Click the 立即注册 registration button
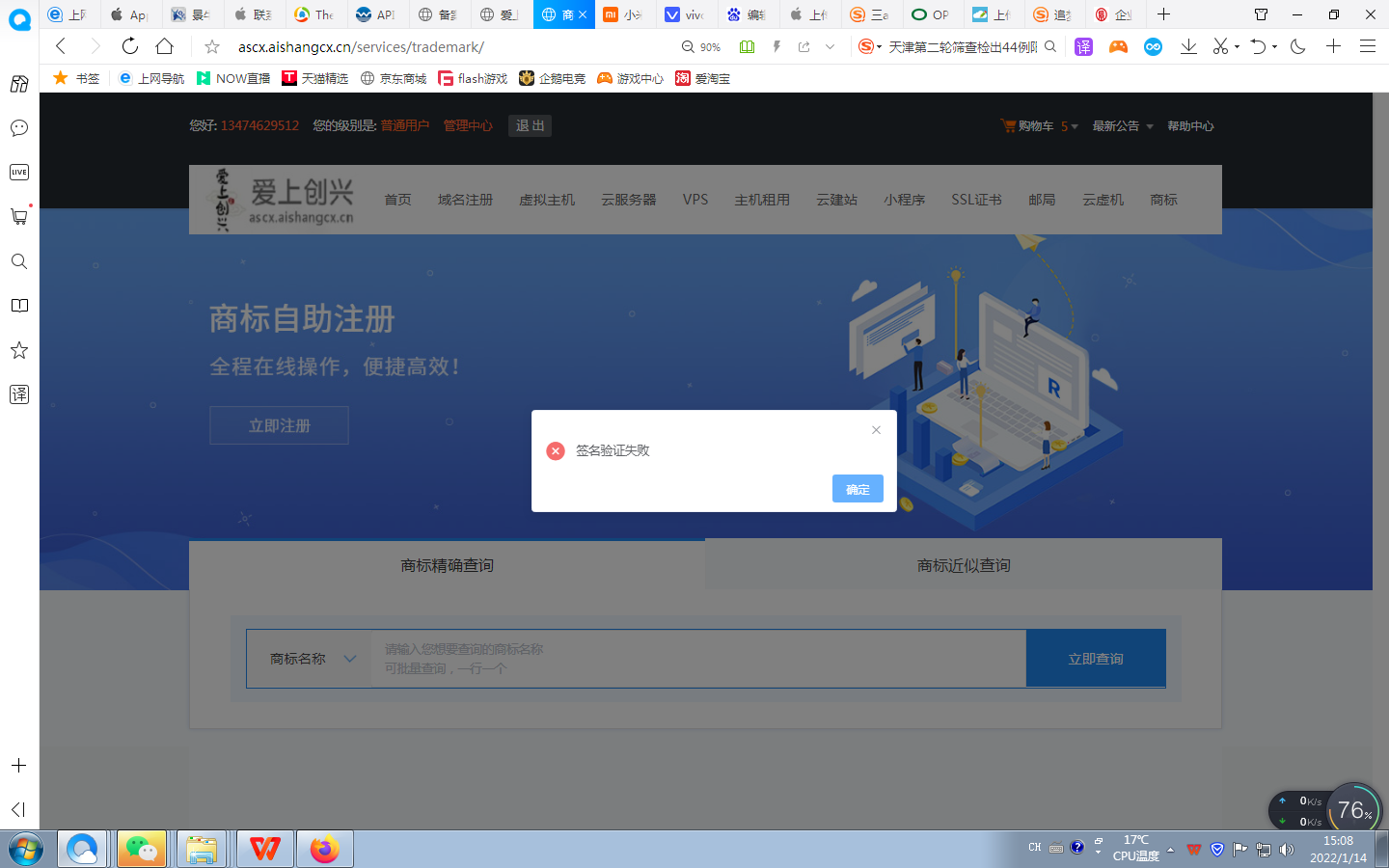 pyautogui.click(x=279, y=424)
